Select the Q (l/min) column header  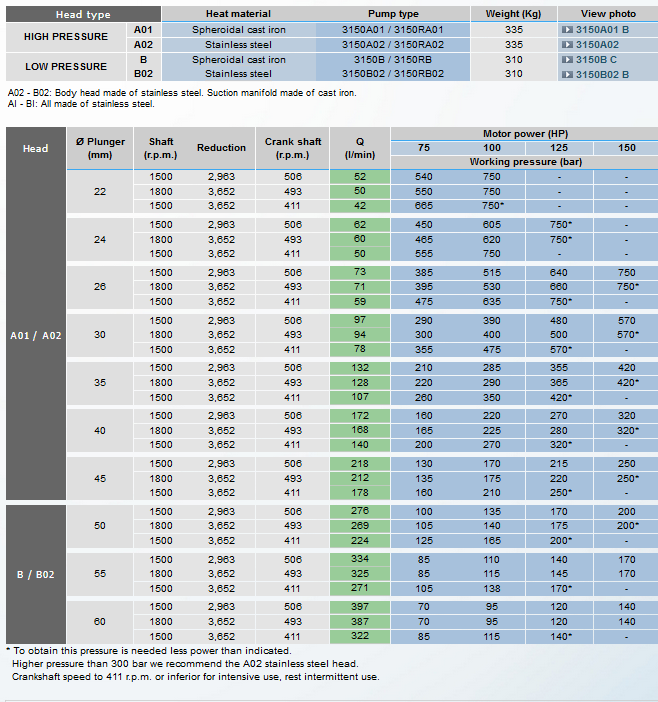(359, 148)
